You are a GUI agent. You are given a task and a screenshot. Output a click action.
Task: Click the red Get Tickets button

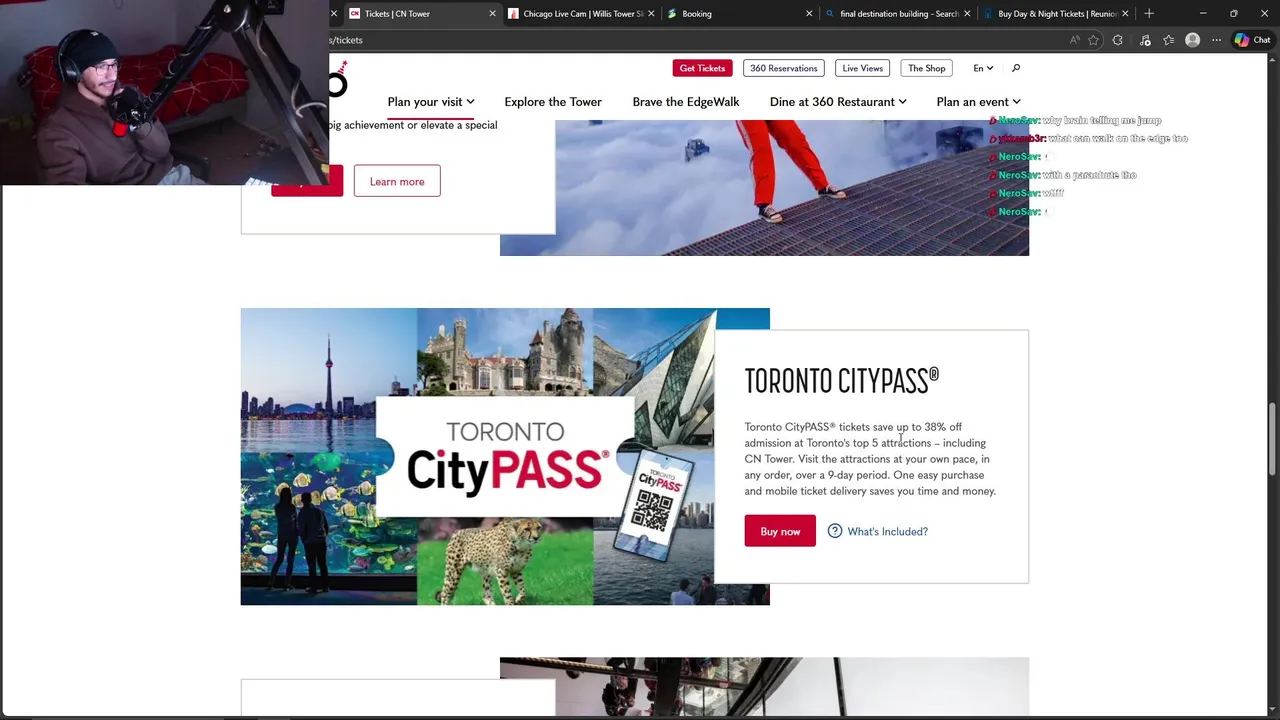[x=702, y=68]
